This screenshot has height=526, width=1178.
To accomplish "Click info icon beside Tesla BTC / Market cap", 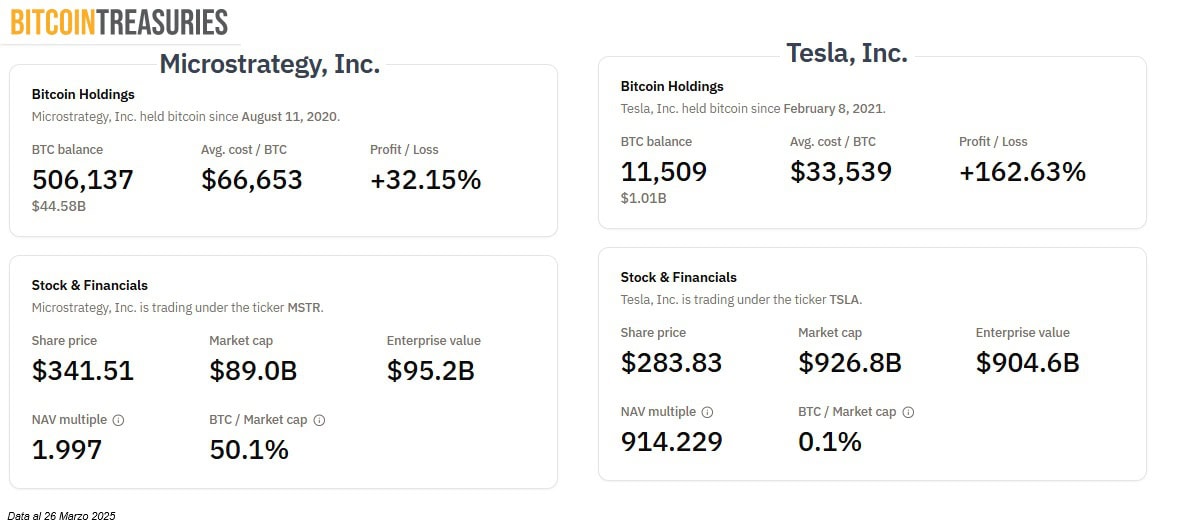I will click(909, 412).
